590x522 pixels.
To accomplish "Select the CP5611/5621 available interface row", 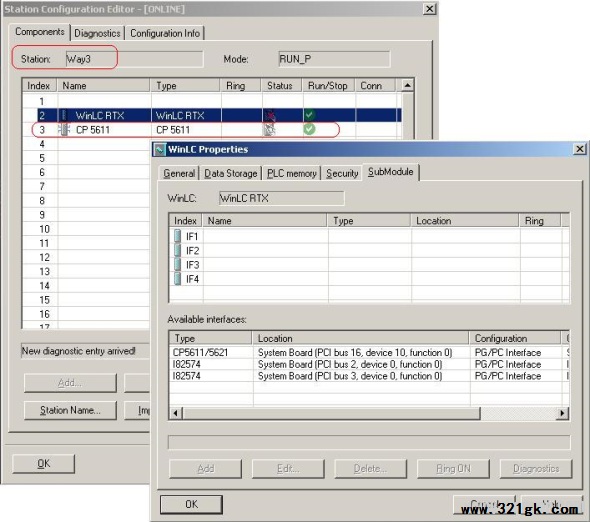I will point(369,352).
